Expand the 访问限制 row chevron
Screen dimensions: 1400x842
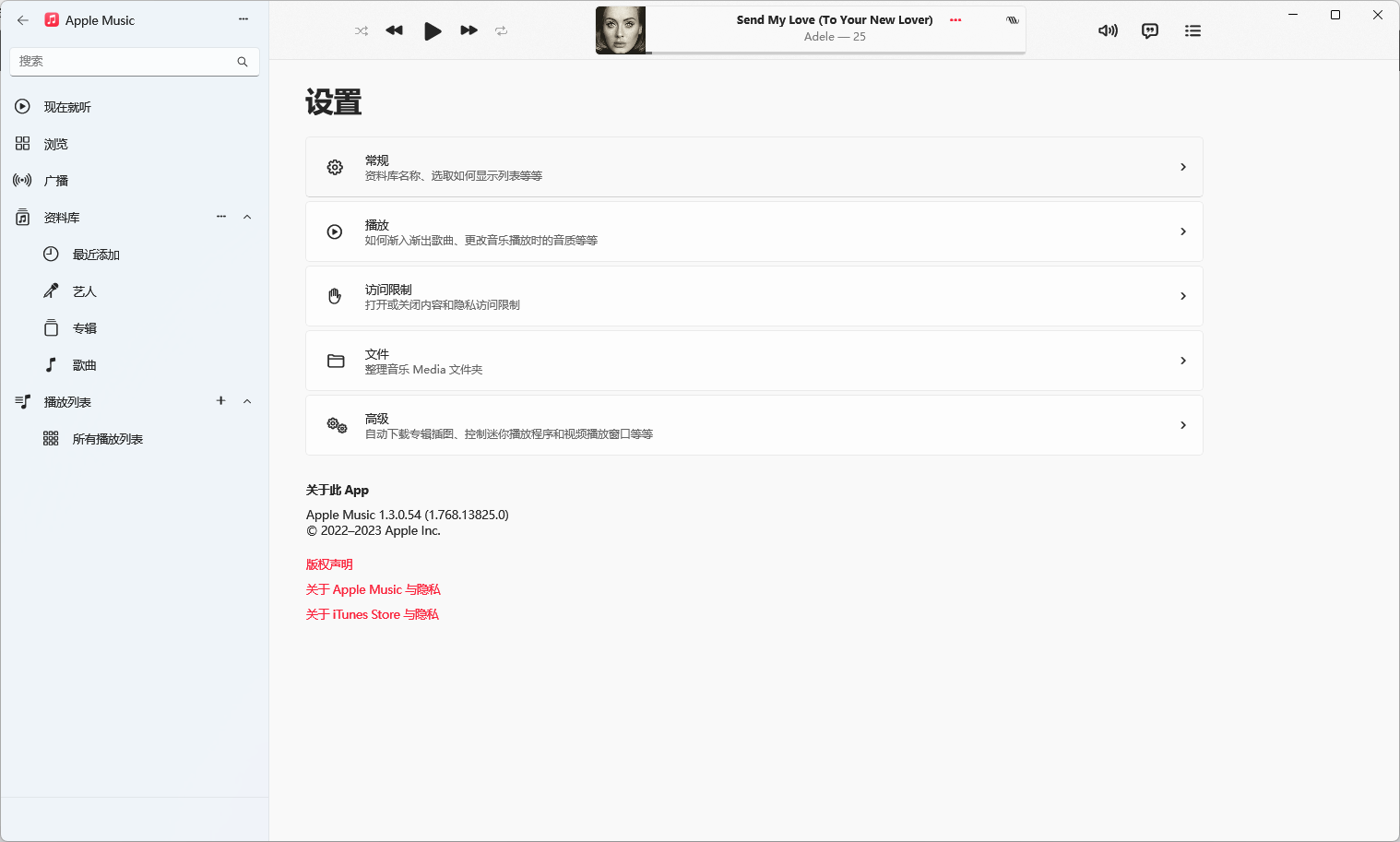tap(1183, 296)
